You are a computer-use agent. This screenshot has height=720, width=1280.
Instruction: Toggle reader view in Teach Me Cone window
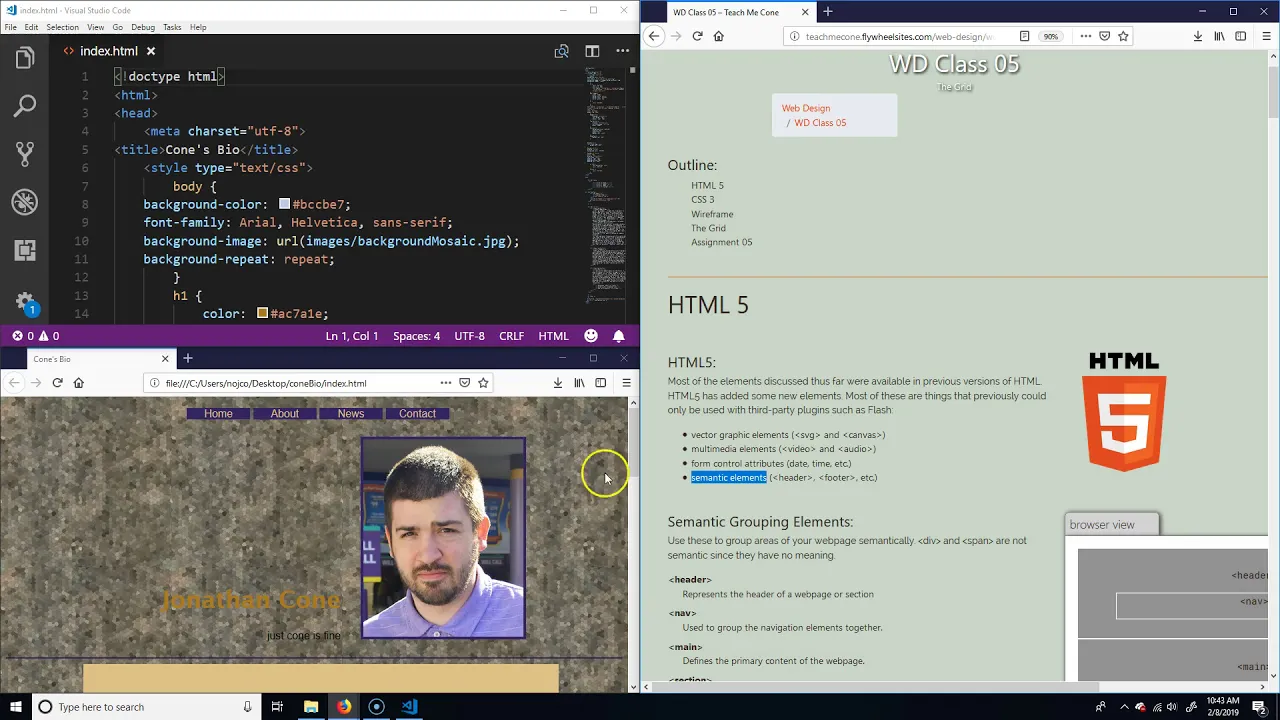point(1024,36)
